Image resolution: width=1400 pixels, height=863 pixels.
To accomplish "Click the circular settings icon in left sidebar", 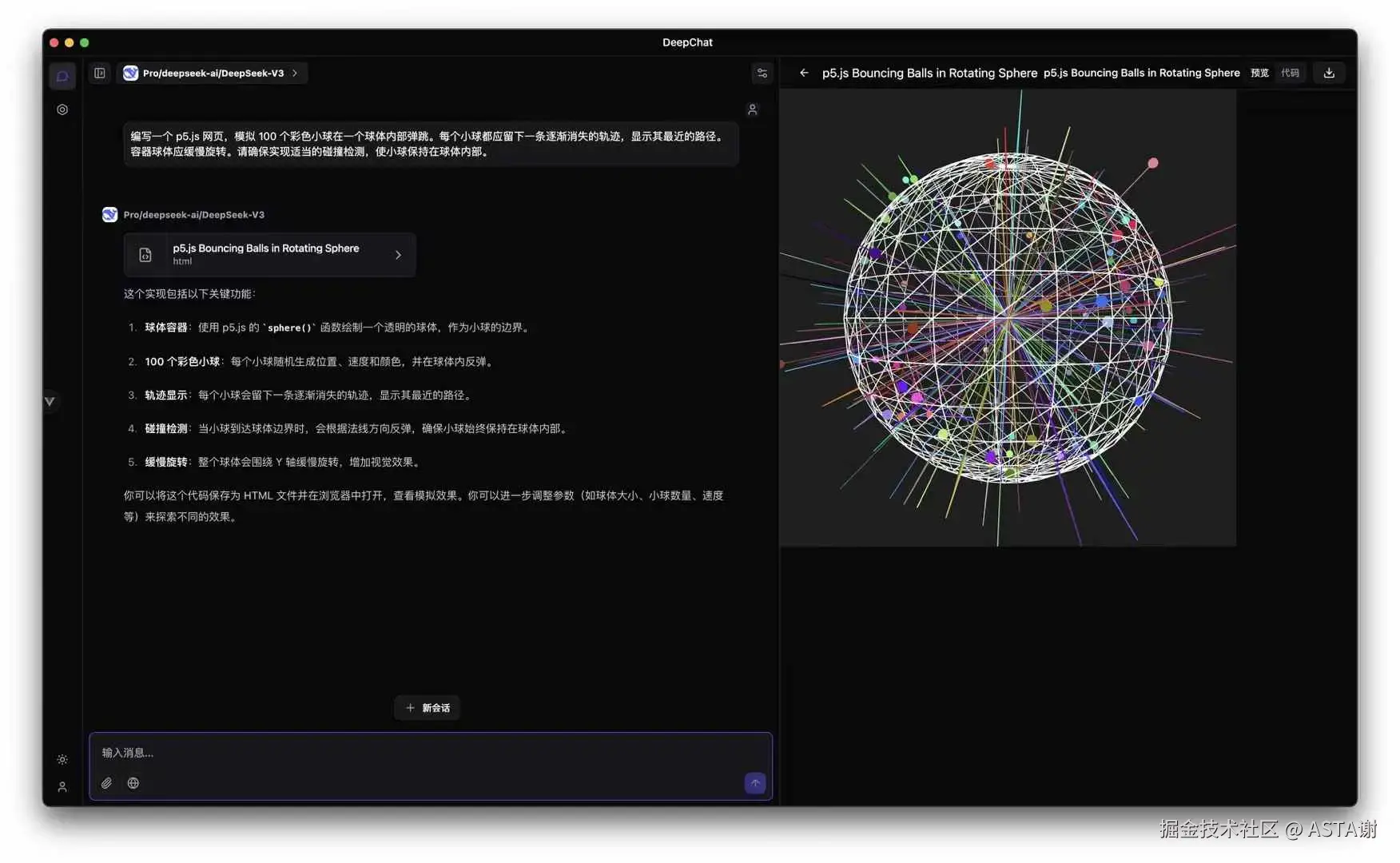I will pyautogui.click(x=62, y=109).
